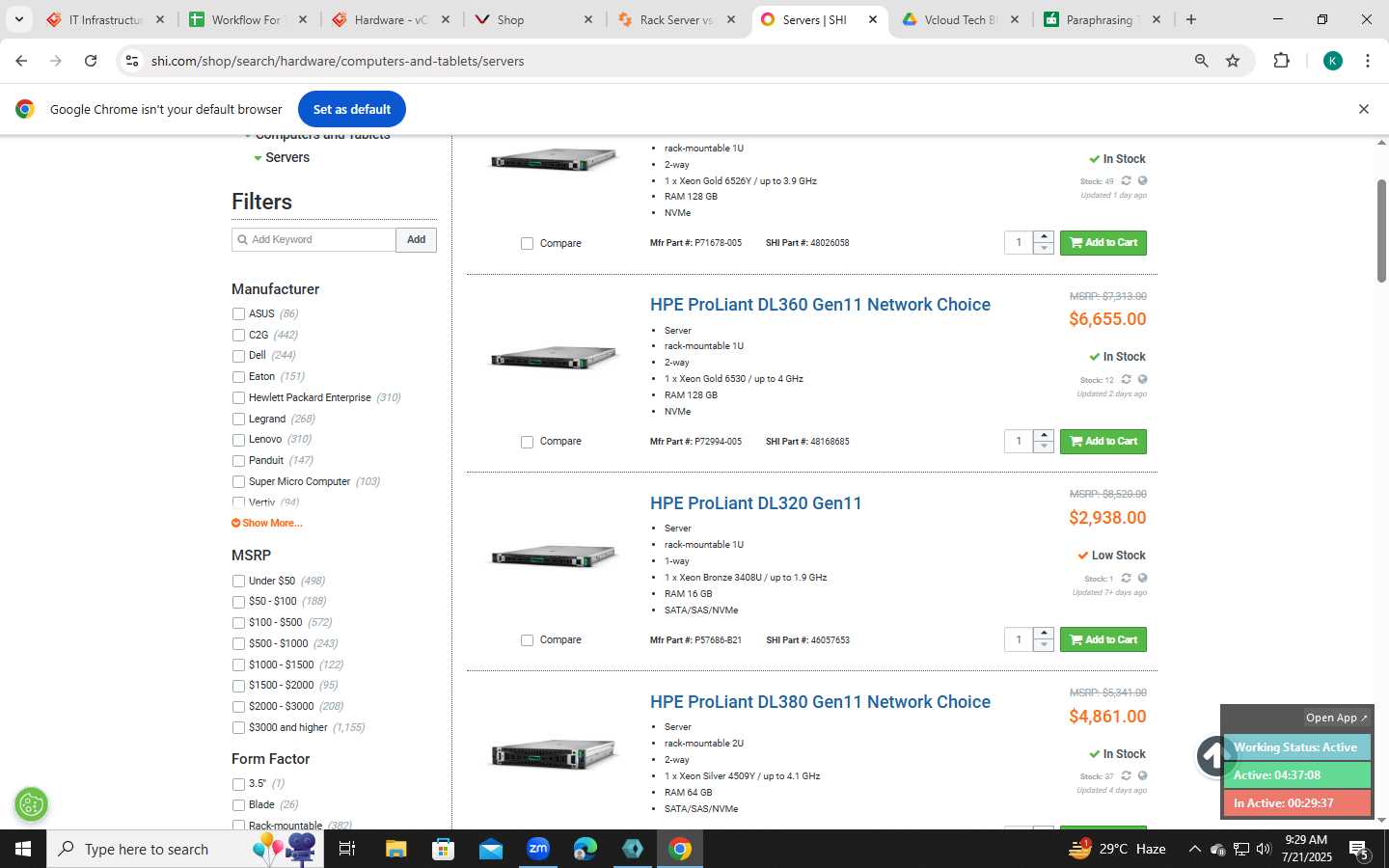Switch to the IT Infrastructure tab

coord(106,19)
